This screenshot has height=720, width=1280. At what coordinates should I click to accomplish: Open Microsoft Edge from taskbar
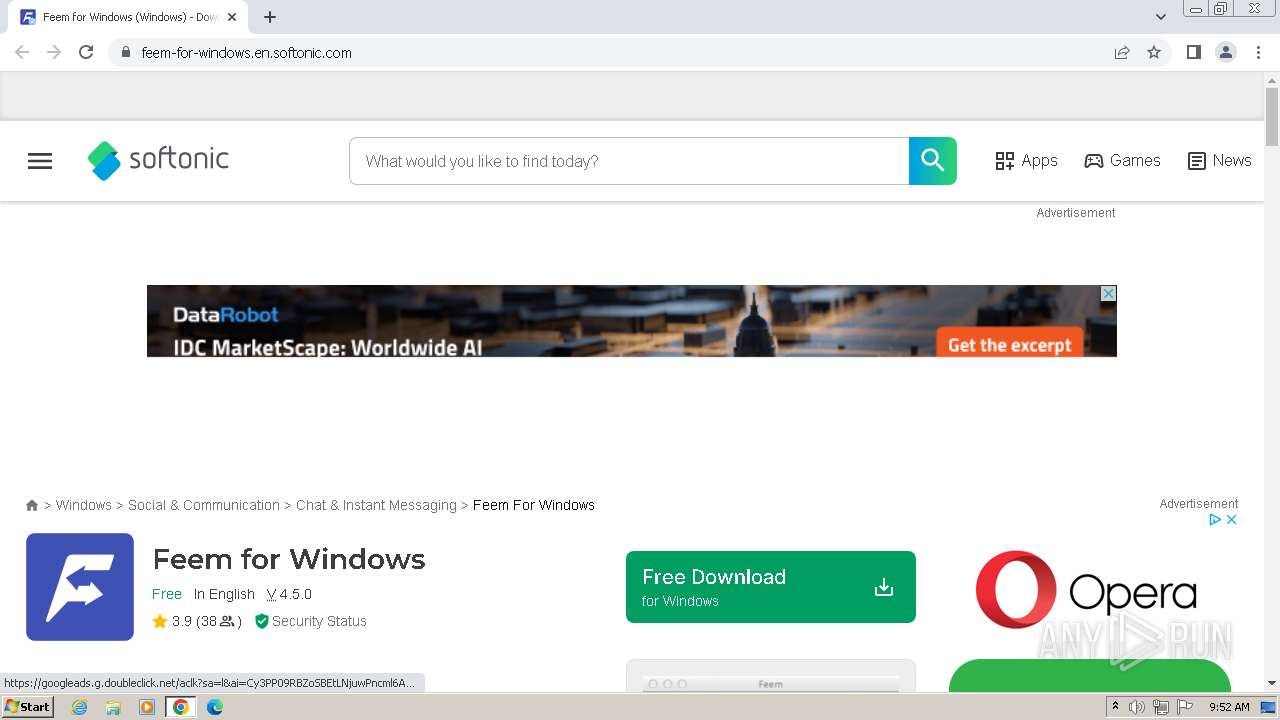[x=215, y=707]
